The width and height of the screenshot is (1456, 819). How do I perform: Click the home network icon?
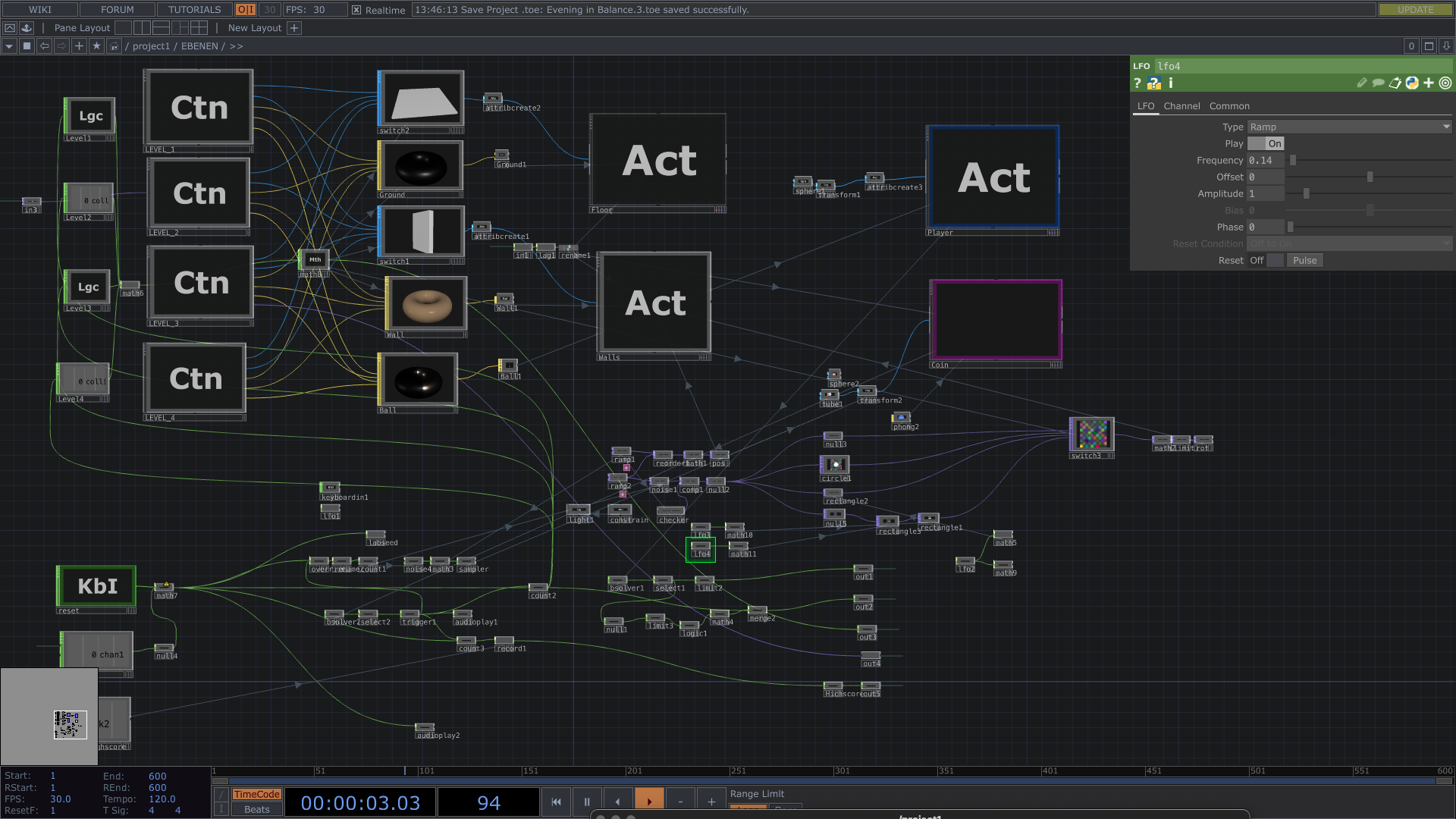(114, 46)
